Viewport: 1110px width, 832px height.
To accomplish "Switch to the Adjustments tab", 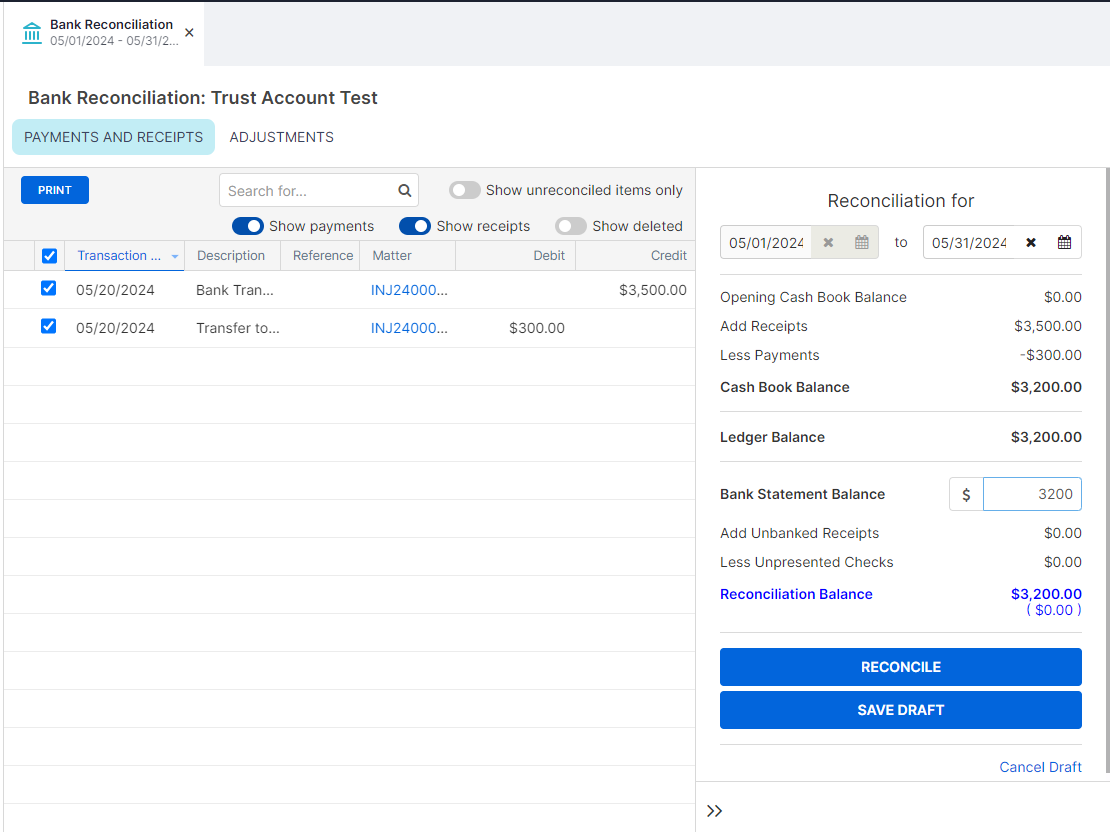I will (x=281, y=137).
